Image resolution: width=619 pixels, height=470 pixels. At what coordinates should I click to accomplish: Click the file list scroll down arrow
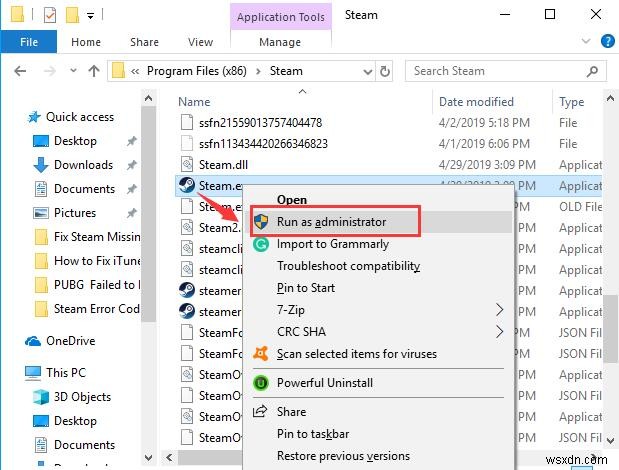[x=610, y=440]
